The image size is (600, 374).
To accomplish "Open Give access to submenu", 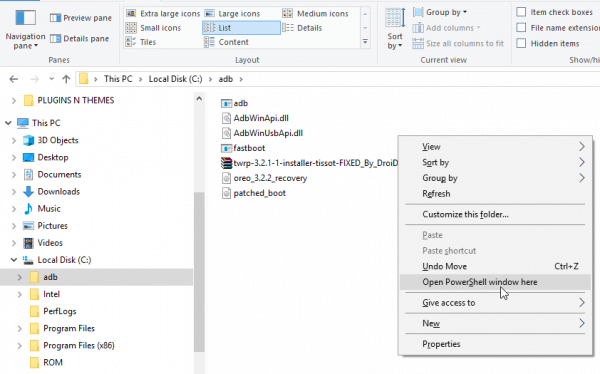I will [495, 303].
